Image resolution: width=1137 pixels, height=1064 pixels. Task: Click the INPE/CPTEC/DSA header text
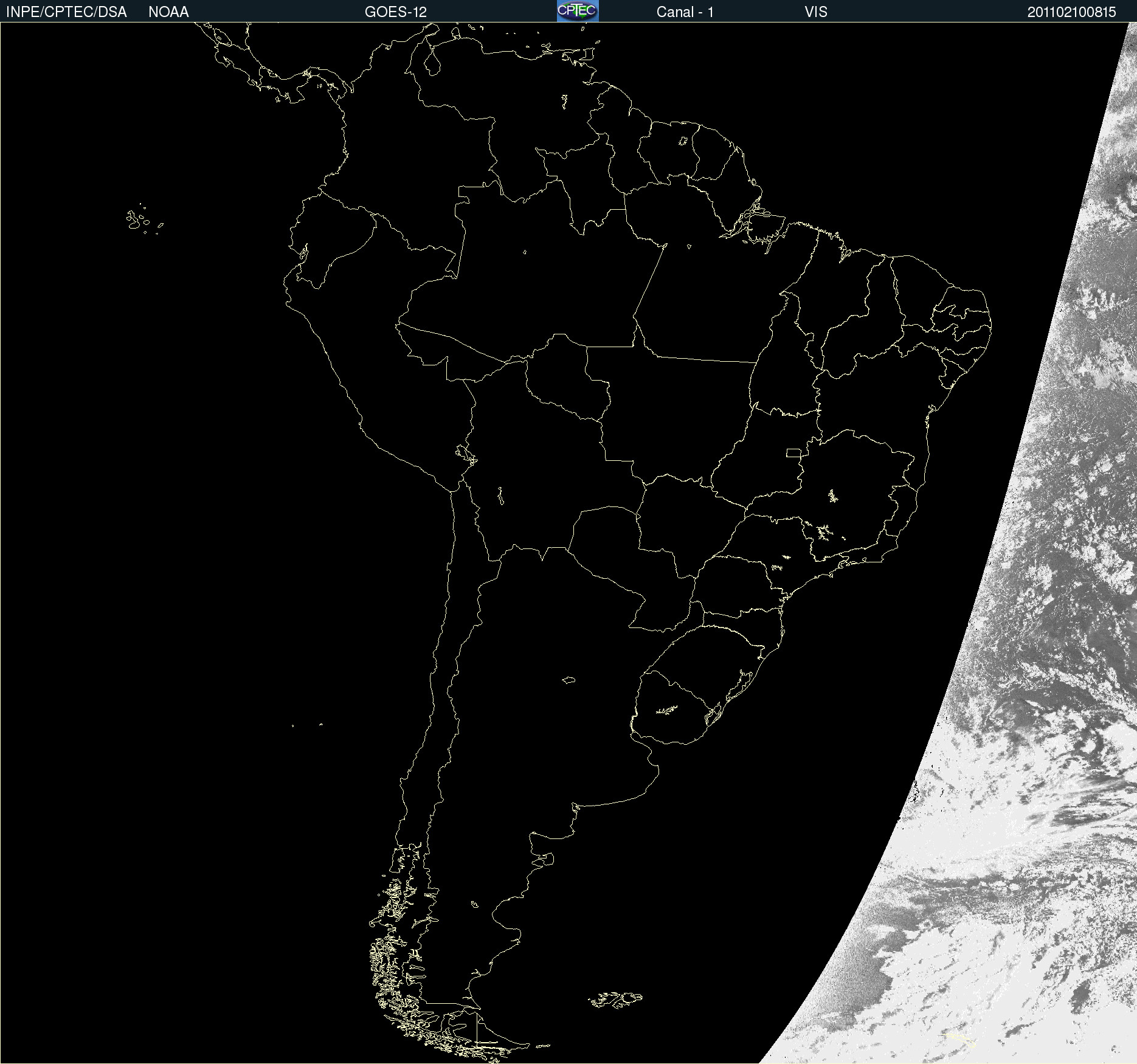point(66,12)
